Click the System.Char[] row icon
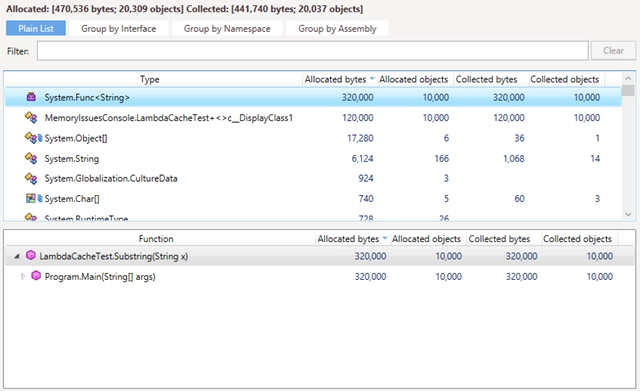Image resolution: width=640 pixels, height=391 pixels. (34, 198)
